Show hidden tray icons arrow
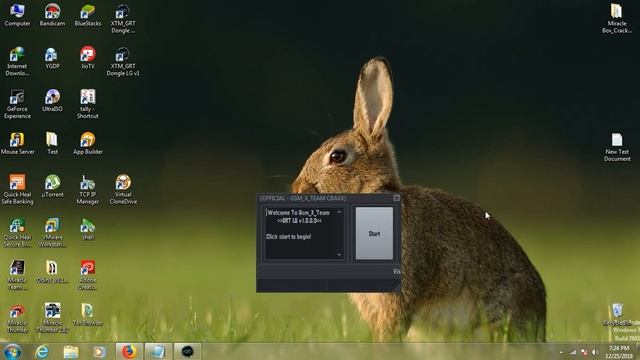This screenshot has height=360, width=640. (561, 352)
